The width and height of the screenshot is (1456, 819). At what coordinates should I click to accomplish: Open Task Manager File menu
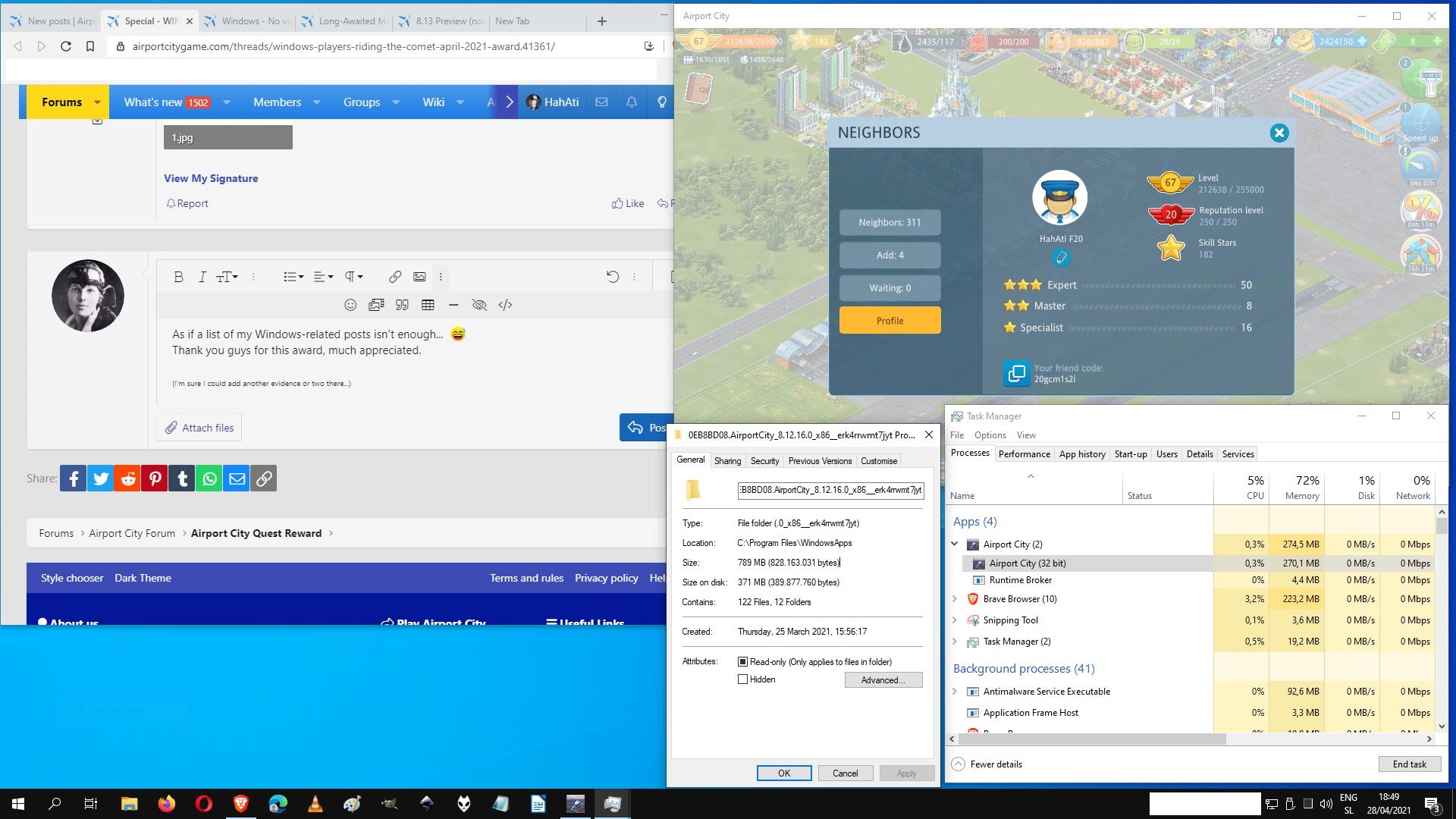tap(957, 435)
